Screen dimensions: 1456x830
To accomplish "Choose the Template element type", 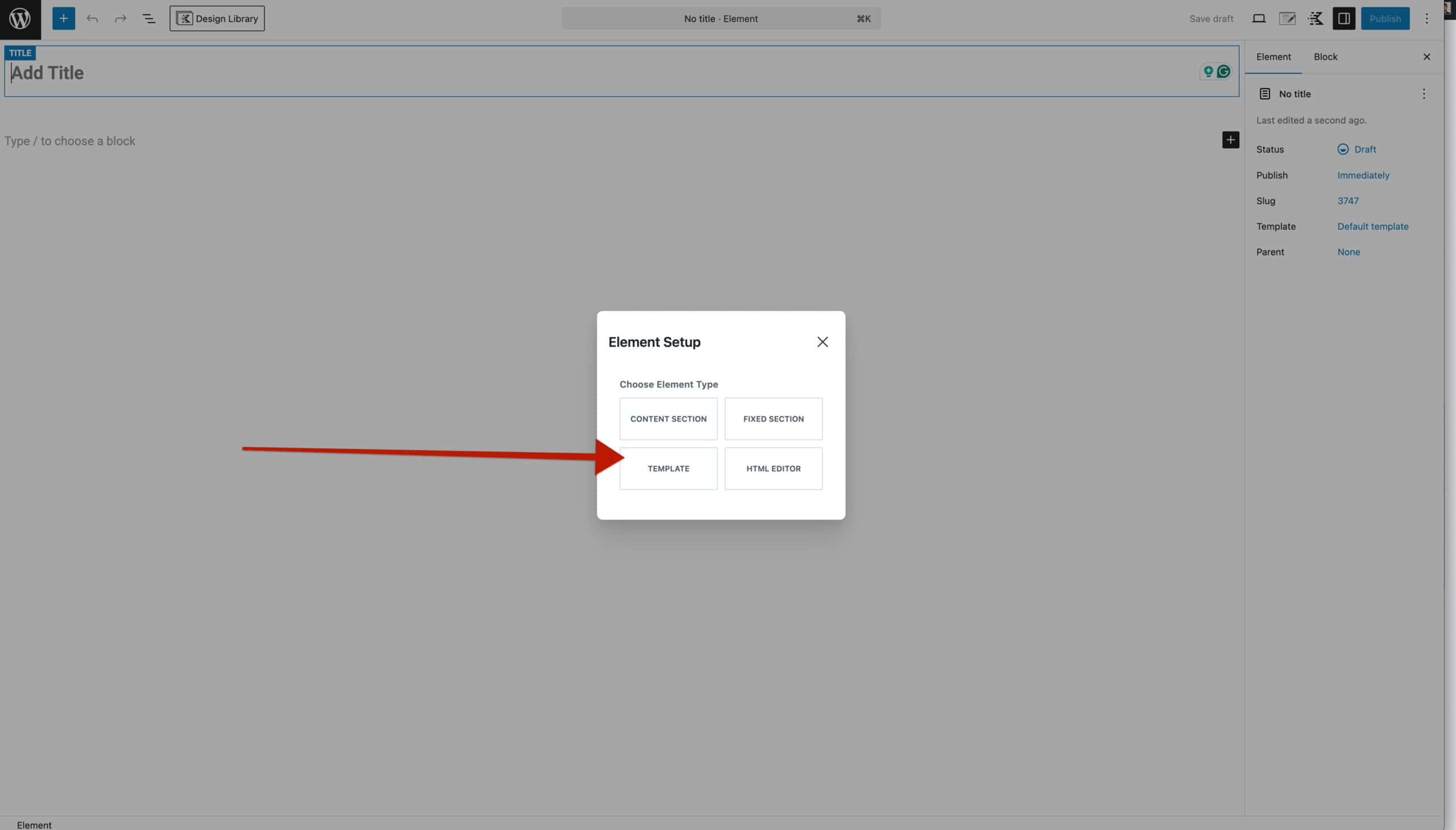I will click(x=668, y=469).
